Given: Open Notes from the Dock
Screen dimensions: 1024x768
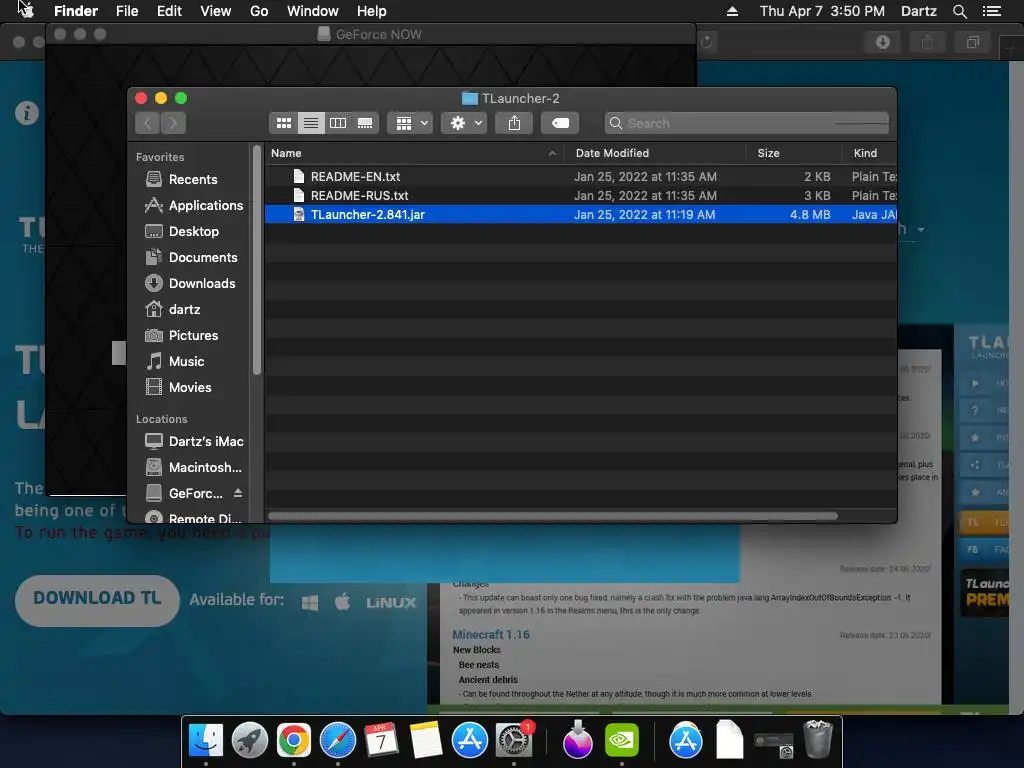Looking at the screenshot, I should (425, 741).
